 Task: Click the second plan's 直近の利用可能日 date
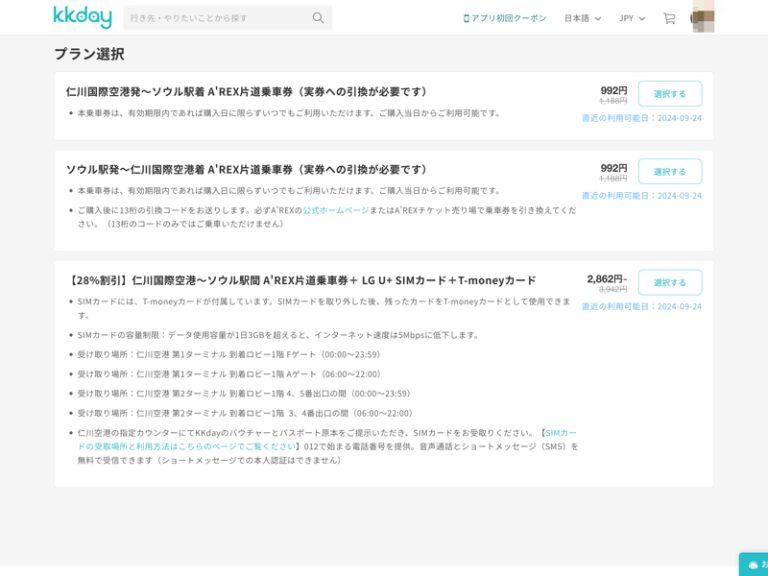[x=641, y=196]
